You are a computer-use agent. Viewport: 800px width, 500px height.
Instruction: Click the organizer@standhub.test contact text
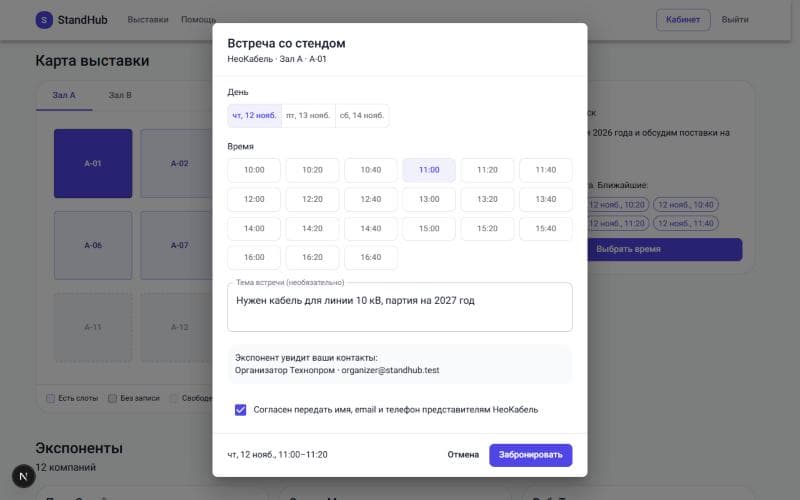(x=390, y=370)
